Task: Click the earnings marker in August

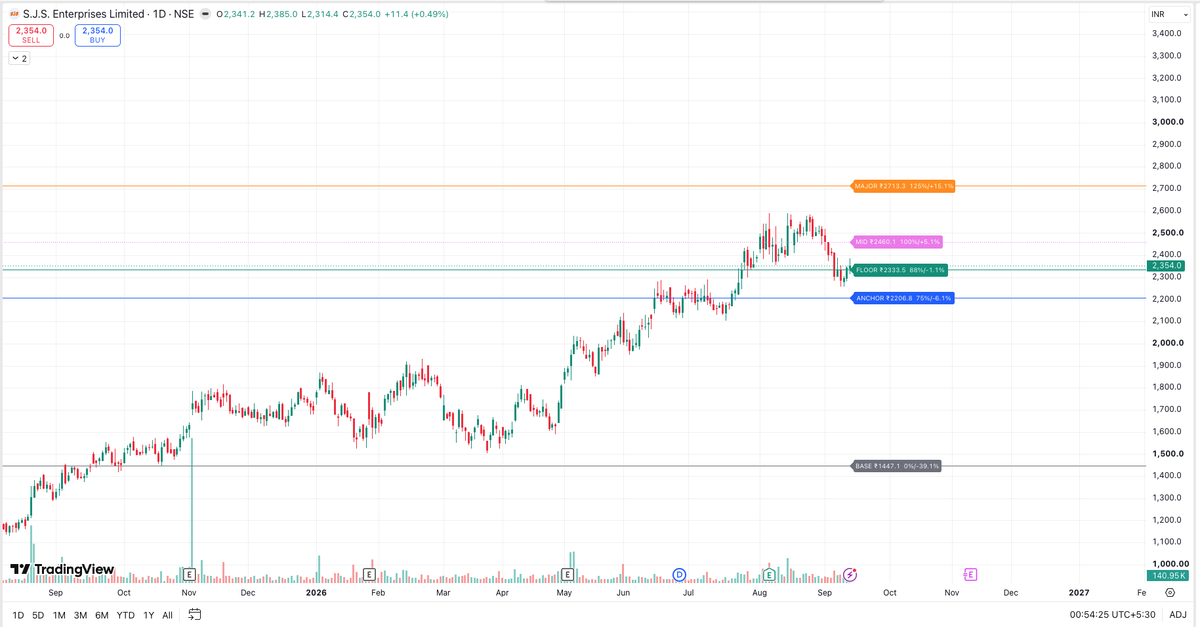Action: pyautogui.click(x=769, y=574)
